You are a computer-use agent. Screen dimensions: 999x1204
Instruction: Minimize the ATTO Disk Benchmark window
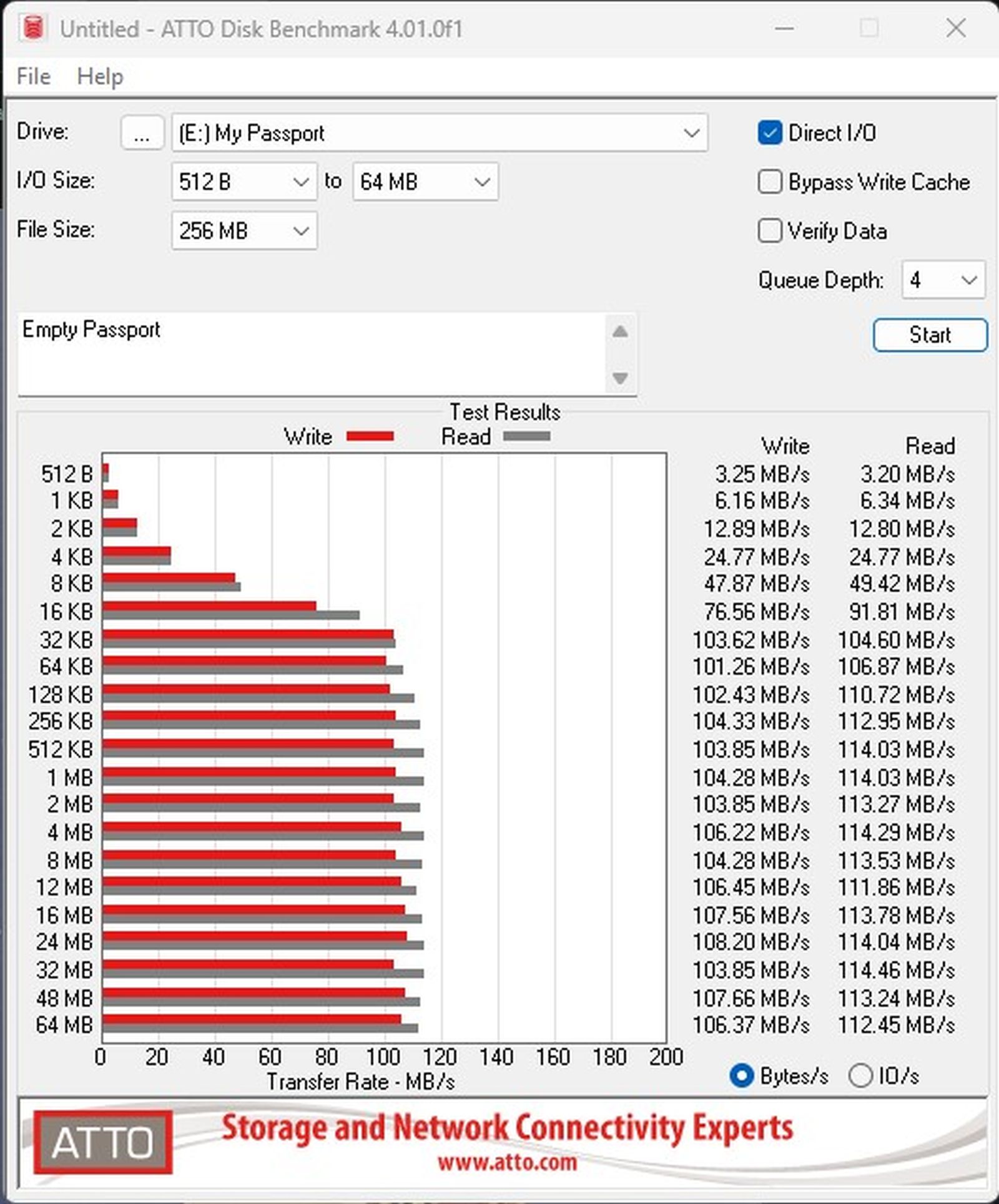[784, 28]
